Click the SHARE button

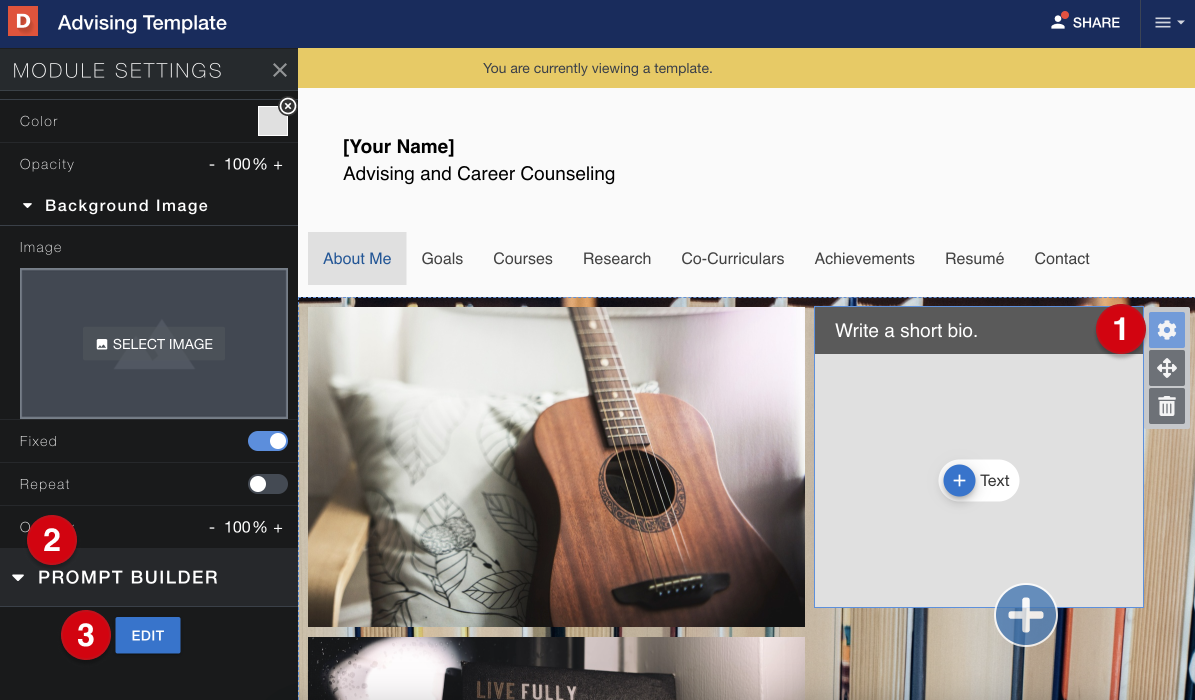point(1085,23)
